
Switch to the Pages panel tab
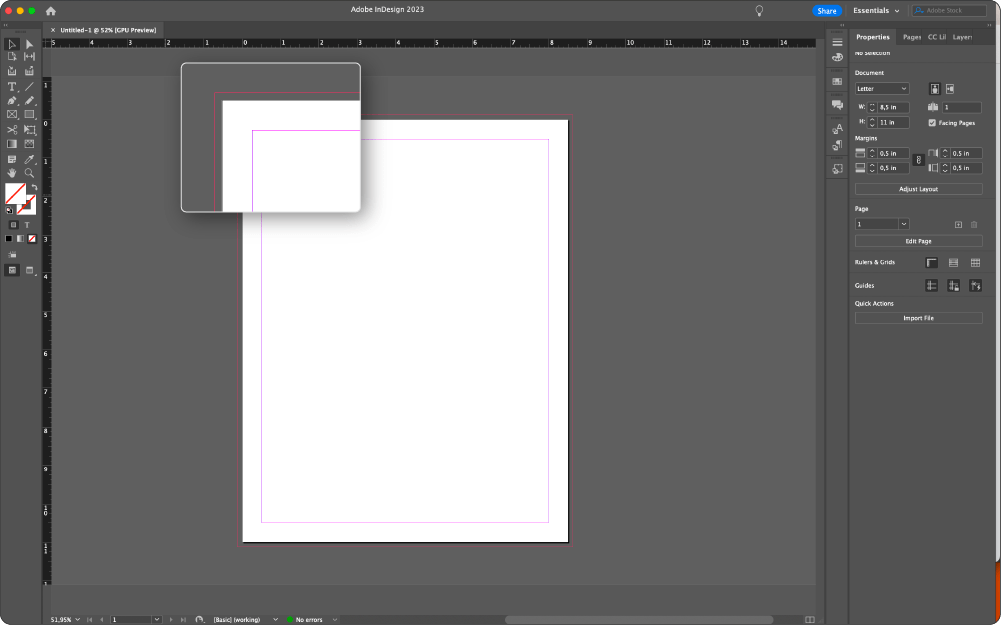911,36
